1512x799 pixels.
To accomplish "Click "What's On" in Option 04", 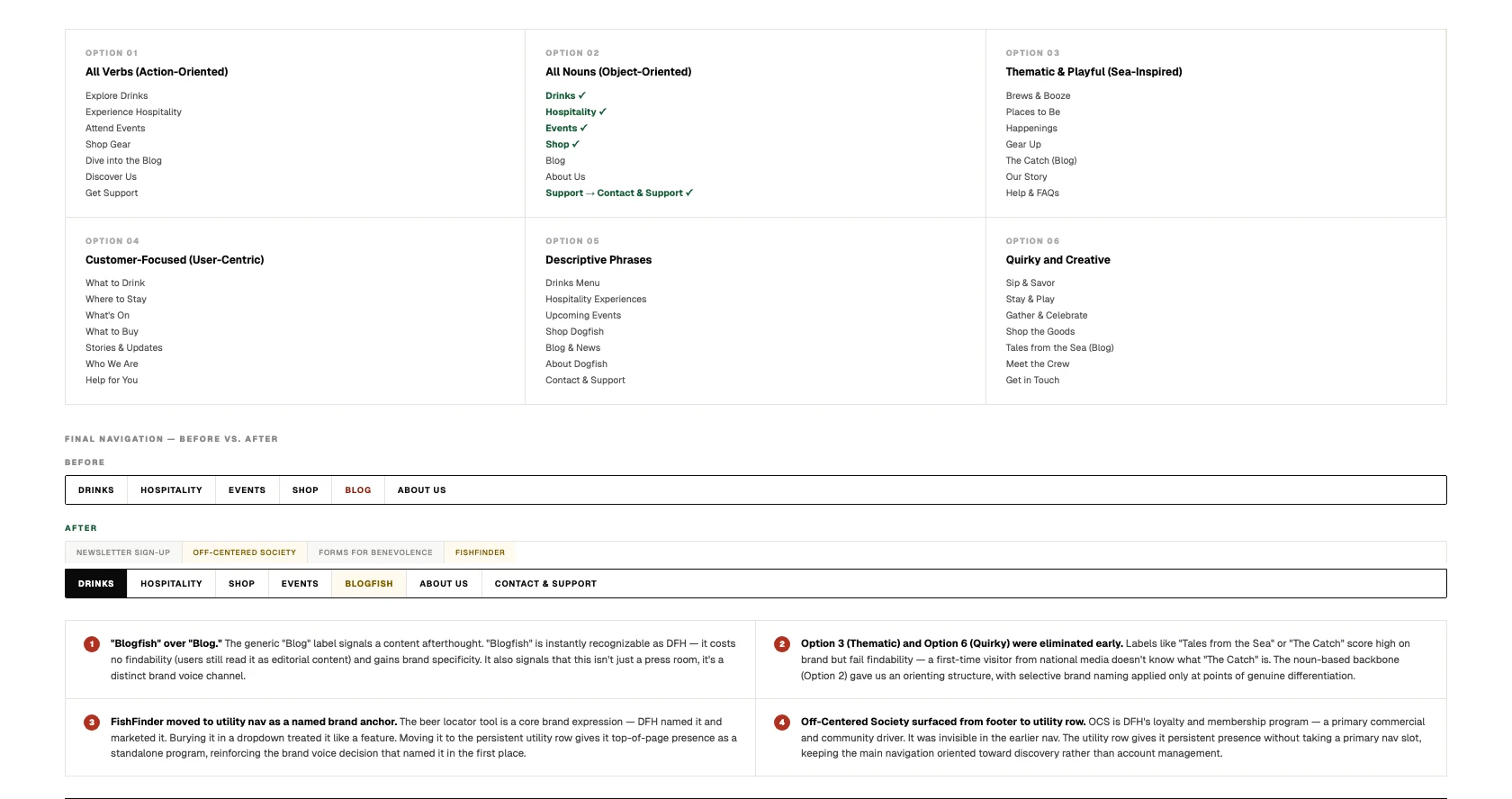I will (107, 316).
